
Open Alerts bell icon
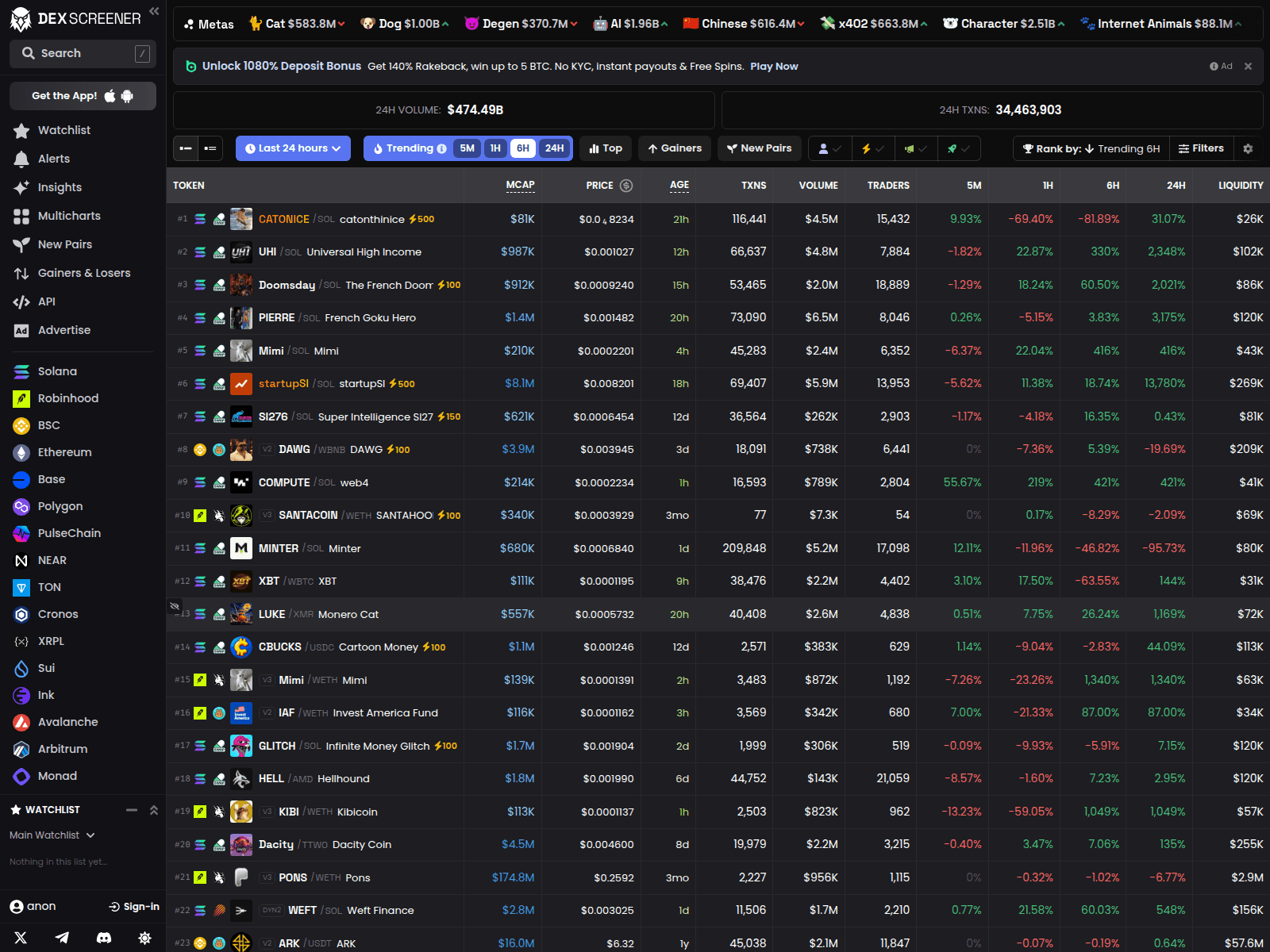click(x=21, y=159)
